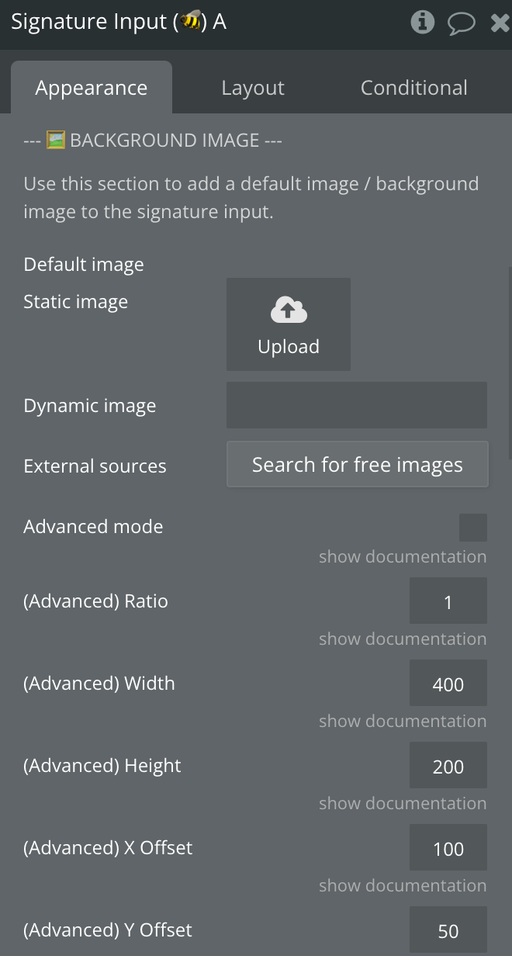Go to the Conditional tab

(414, 87)
